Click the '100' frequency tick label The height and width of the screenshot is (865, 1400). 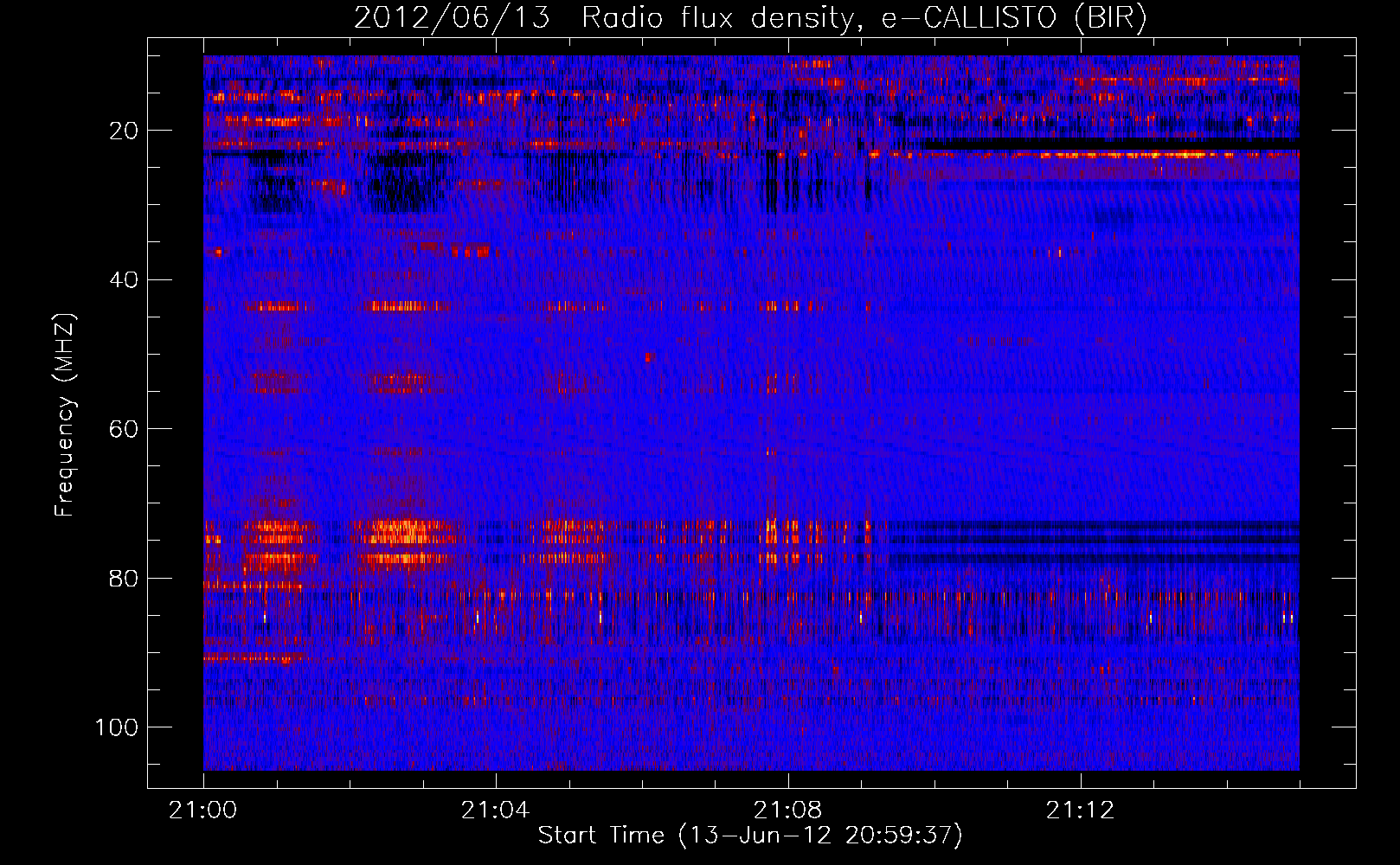pyautogui.click(x=117, y=727)
